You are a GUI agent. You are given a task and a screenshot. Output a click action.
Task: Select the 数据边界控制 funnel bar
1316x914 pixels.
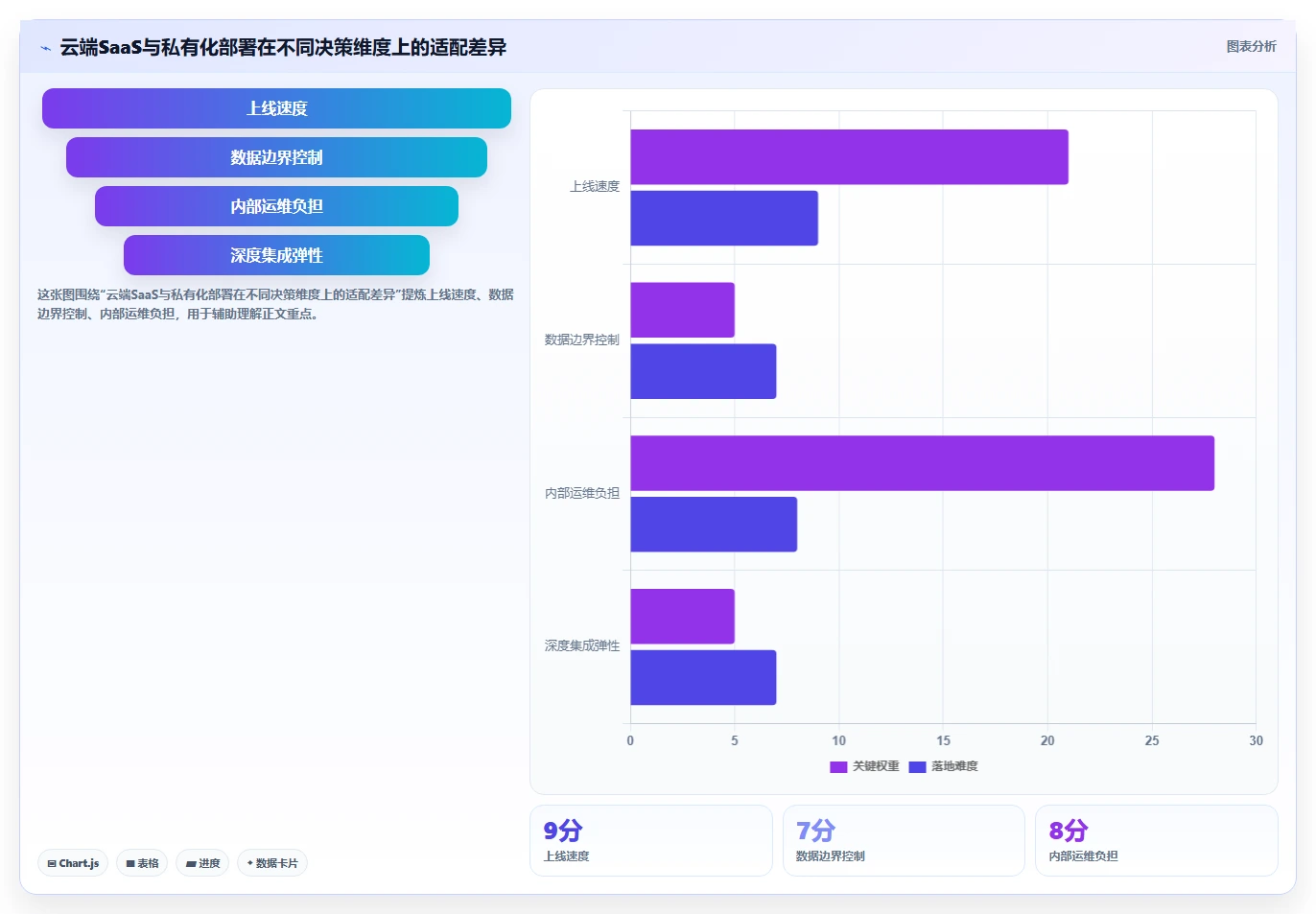point(276,157)
